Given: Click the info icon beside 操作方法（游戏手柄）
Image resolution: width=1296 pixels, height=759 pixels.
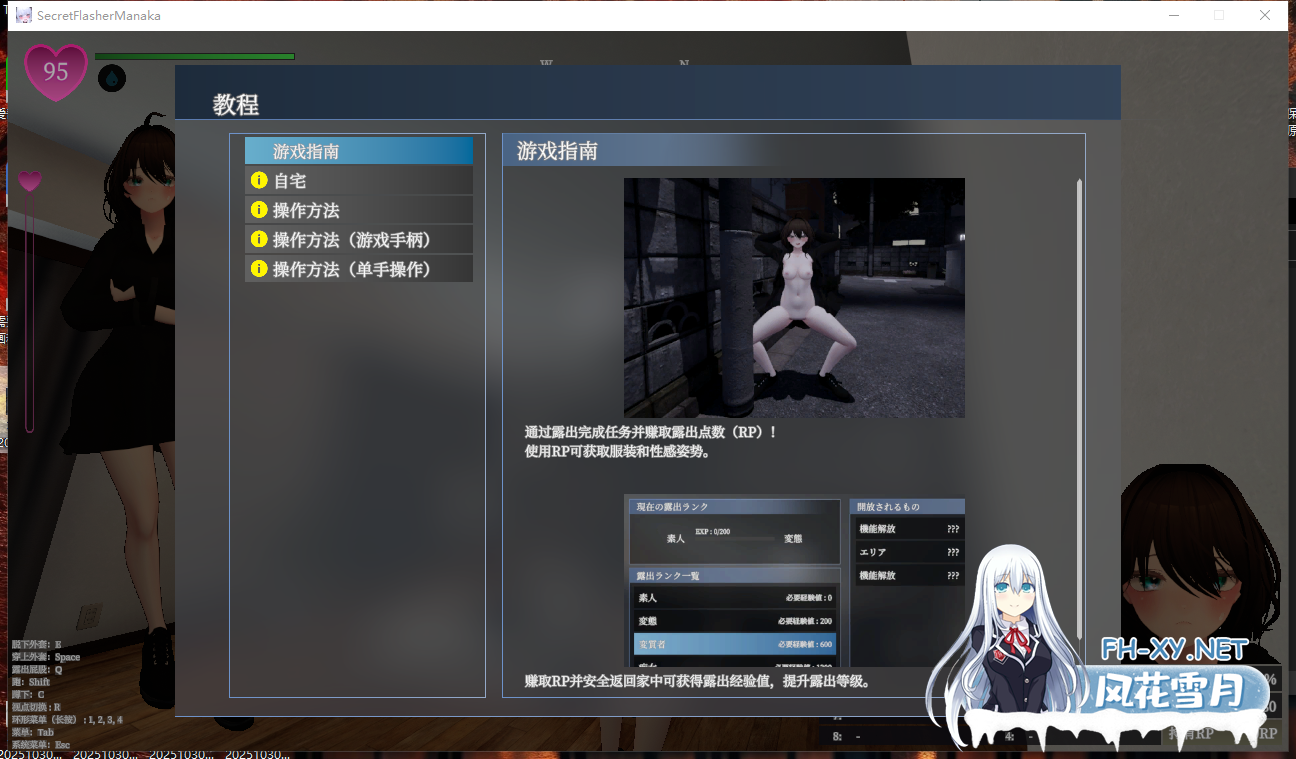Looking at the screenshot, I should tap(261, 238).
